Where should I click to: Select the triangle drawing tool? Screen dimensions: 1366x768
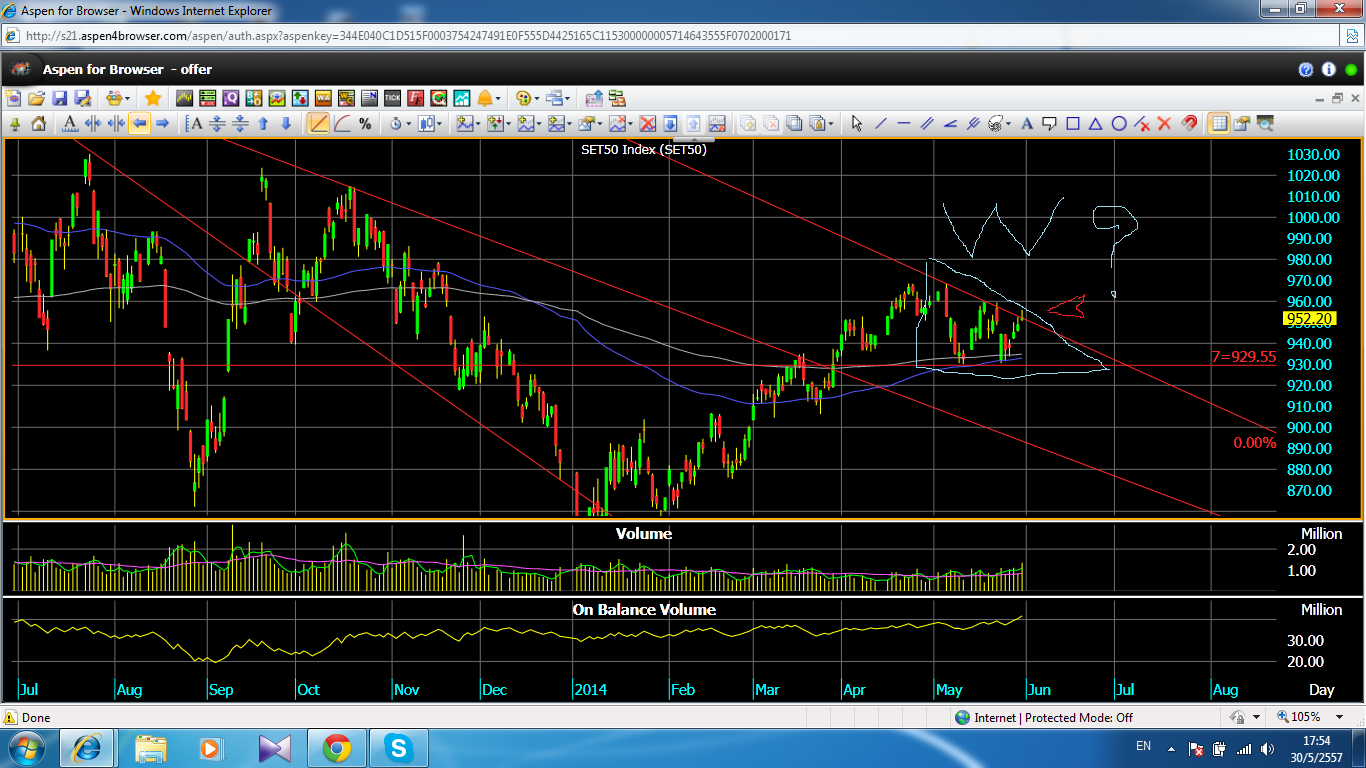[x=1096, y=124]
